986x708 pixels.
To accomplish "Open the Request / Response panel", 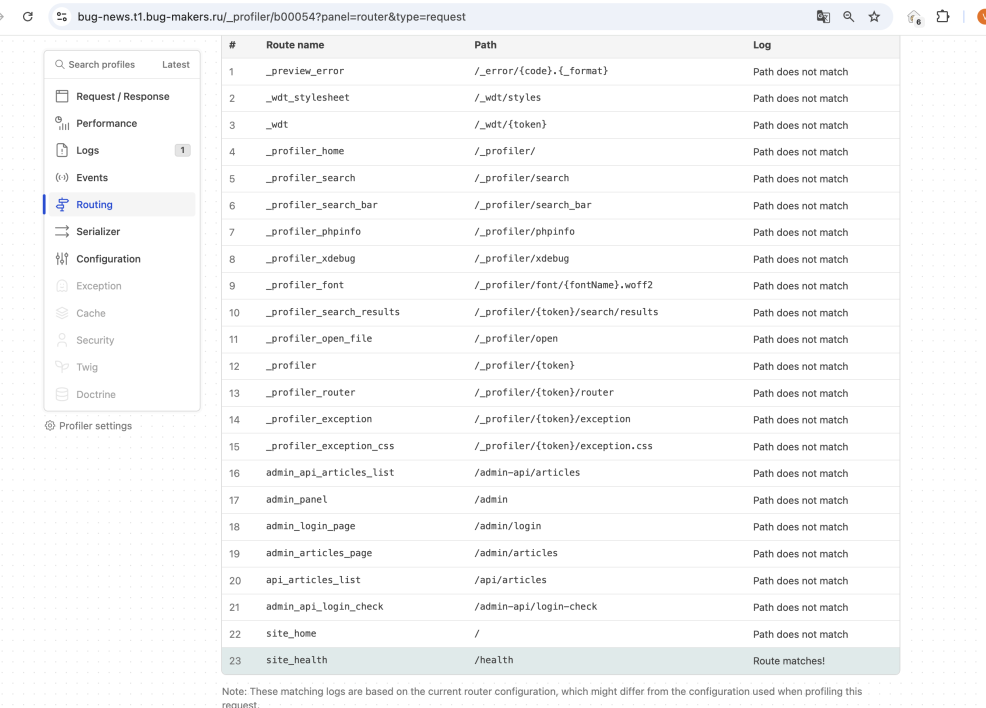I will 122,96.
